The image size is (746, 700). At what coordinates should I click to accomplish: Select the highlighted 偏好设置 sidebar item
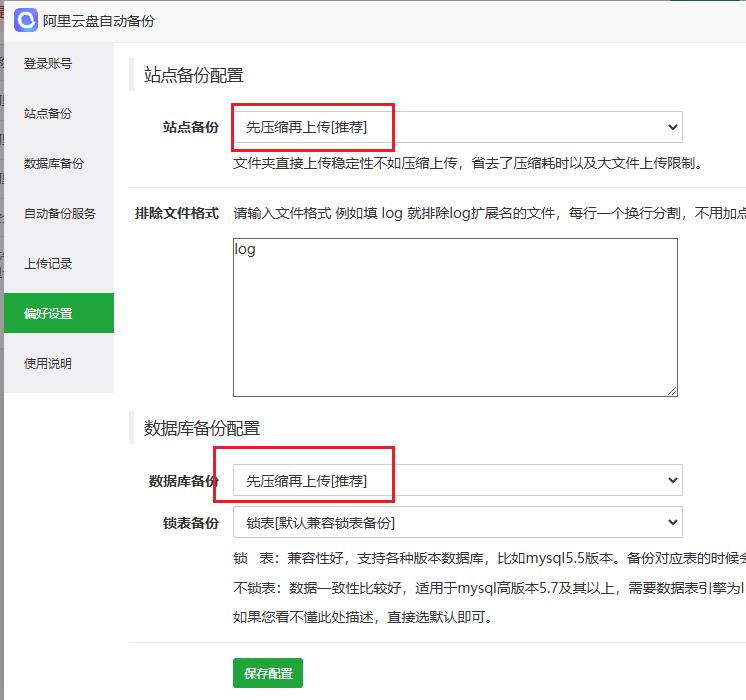point(48,314)
